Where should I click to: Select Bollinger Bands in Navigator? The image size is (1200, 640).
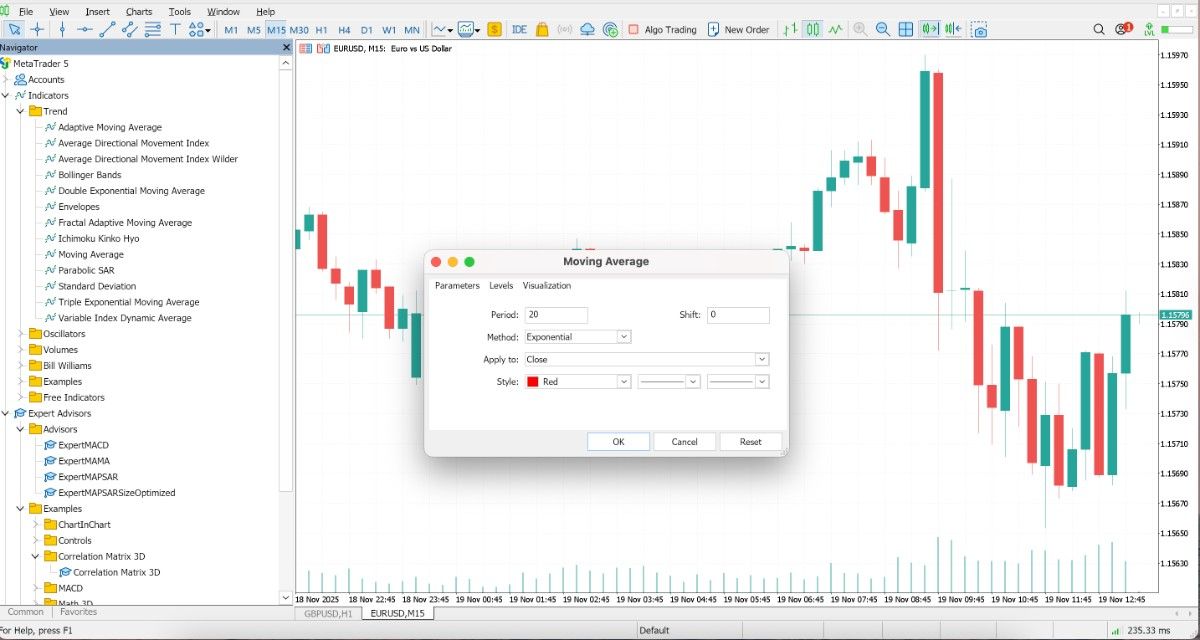click(x=89, y=175)
